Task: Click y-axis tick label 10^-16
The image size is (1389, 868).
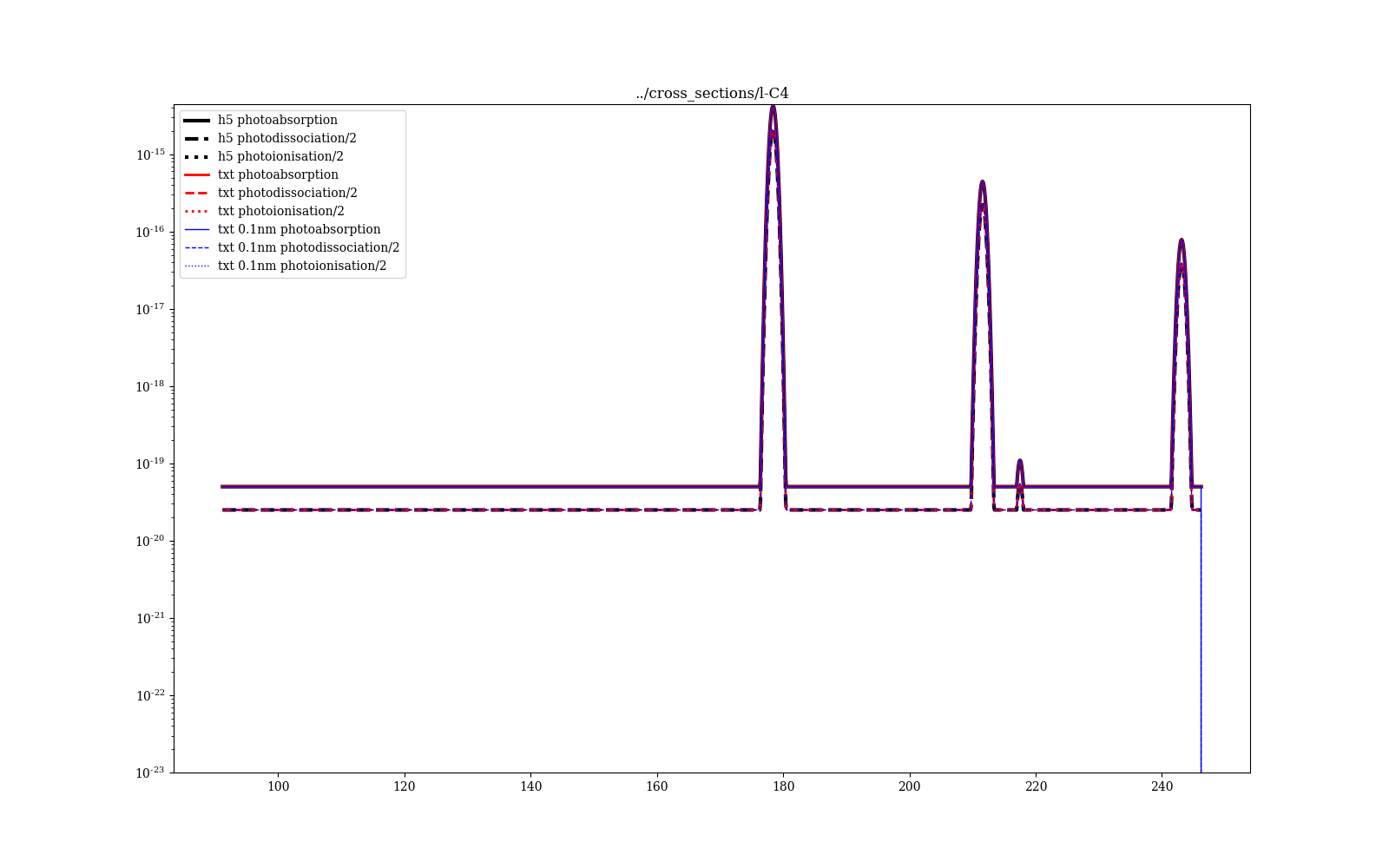Action: click(x=150, y=232)
